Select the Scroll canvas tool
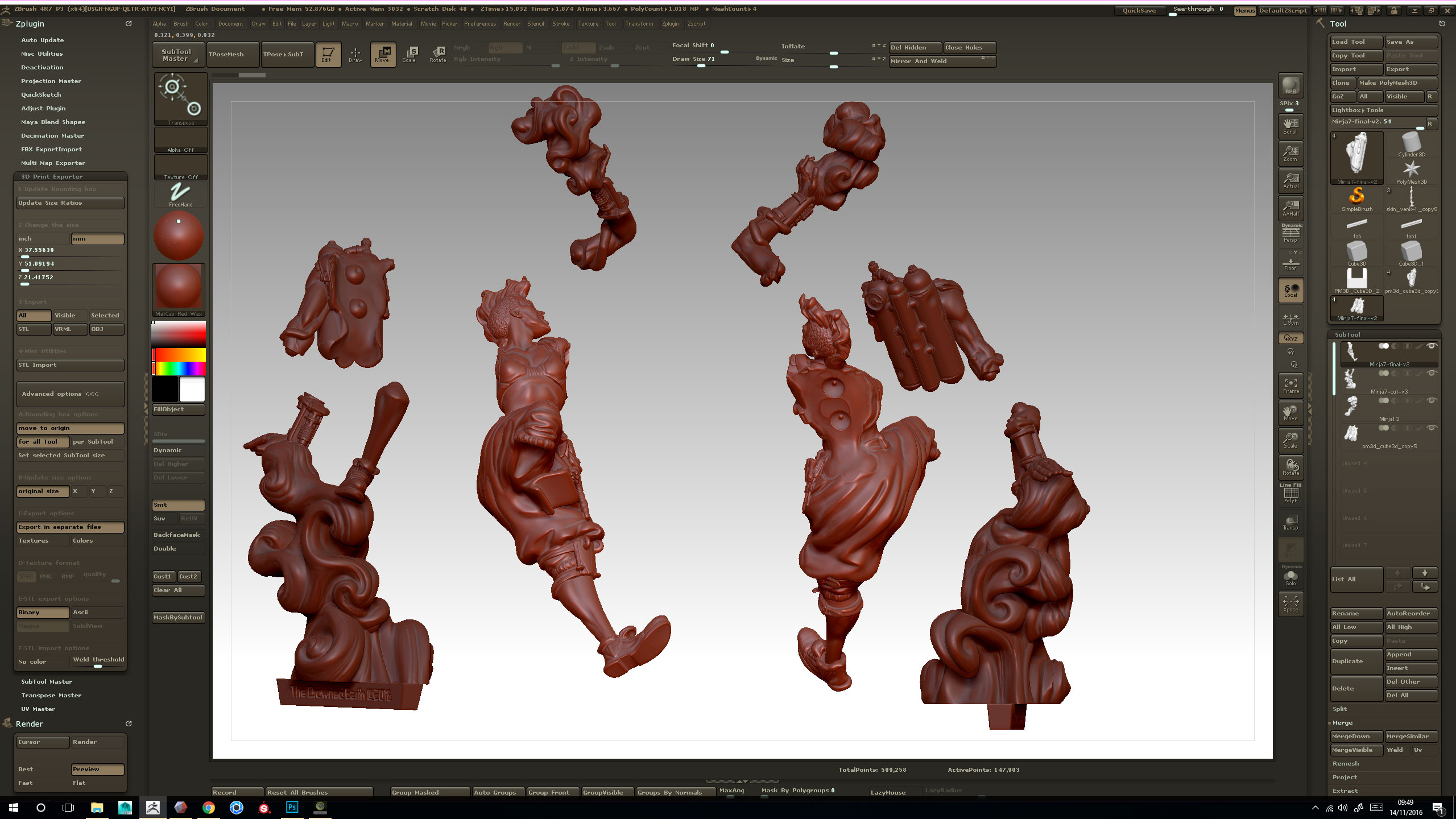The height and width of the screenshot is (819, 1456). [1290, 126]
